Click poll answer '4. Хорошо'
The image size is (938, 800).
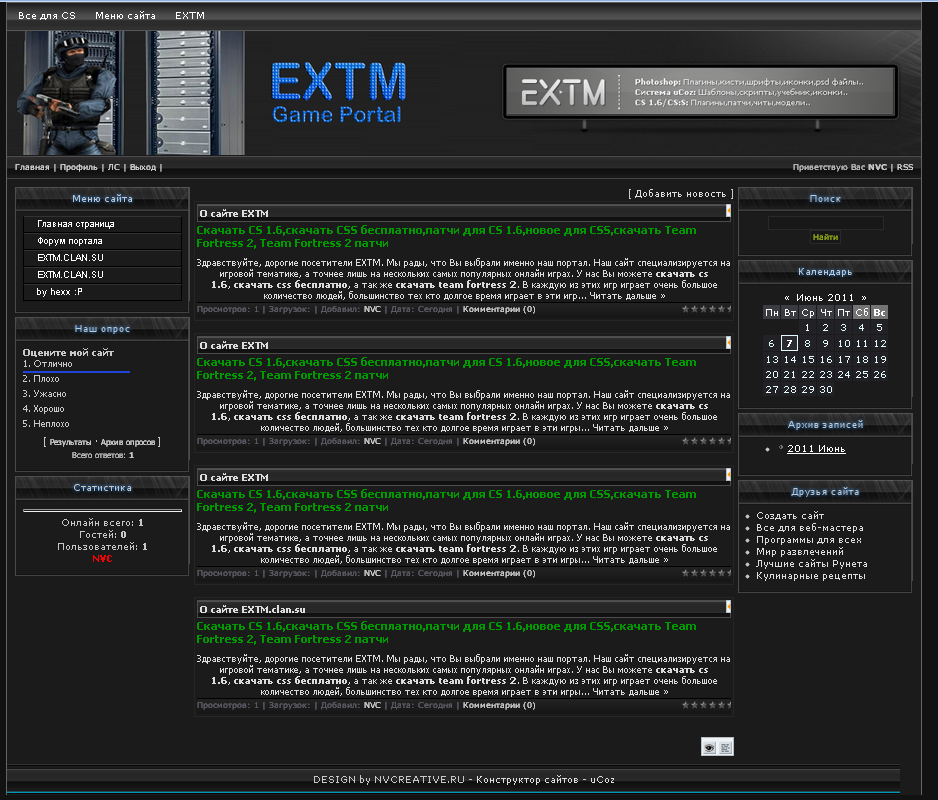[x=43, y=409]
